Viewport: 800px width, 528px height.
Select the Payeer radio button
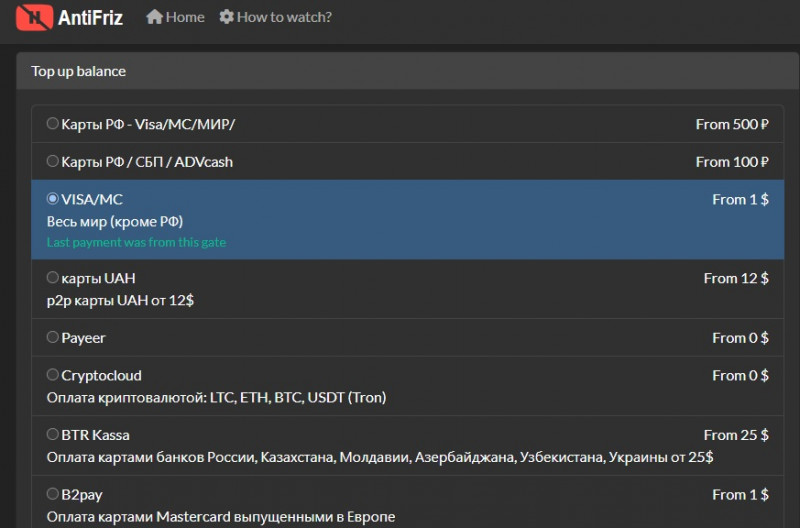[x=53, y=337]
